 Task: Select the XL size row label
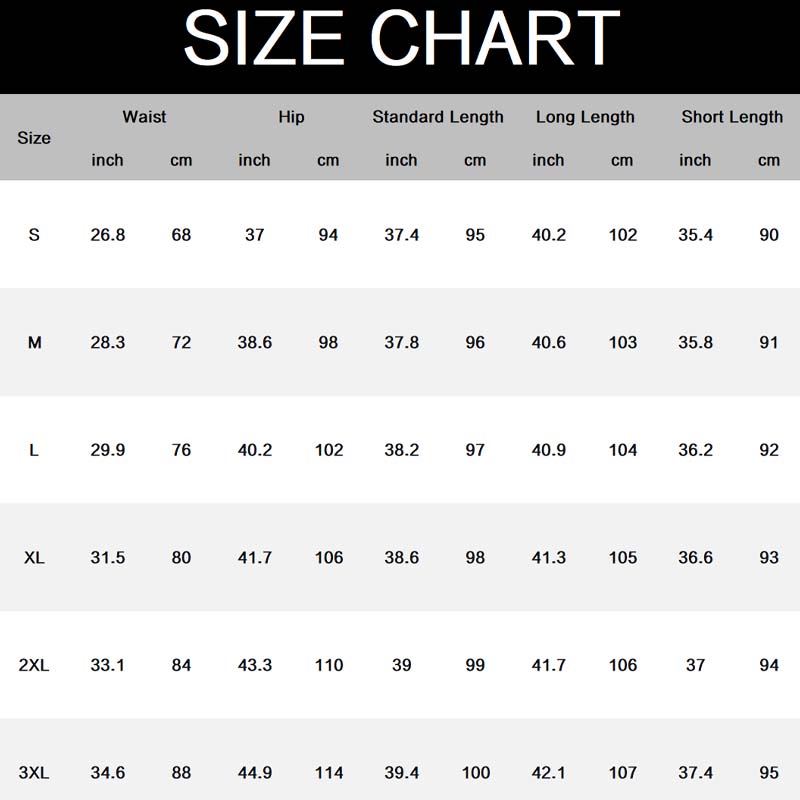pyautogui.click(x=34, y=557)
